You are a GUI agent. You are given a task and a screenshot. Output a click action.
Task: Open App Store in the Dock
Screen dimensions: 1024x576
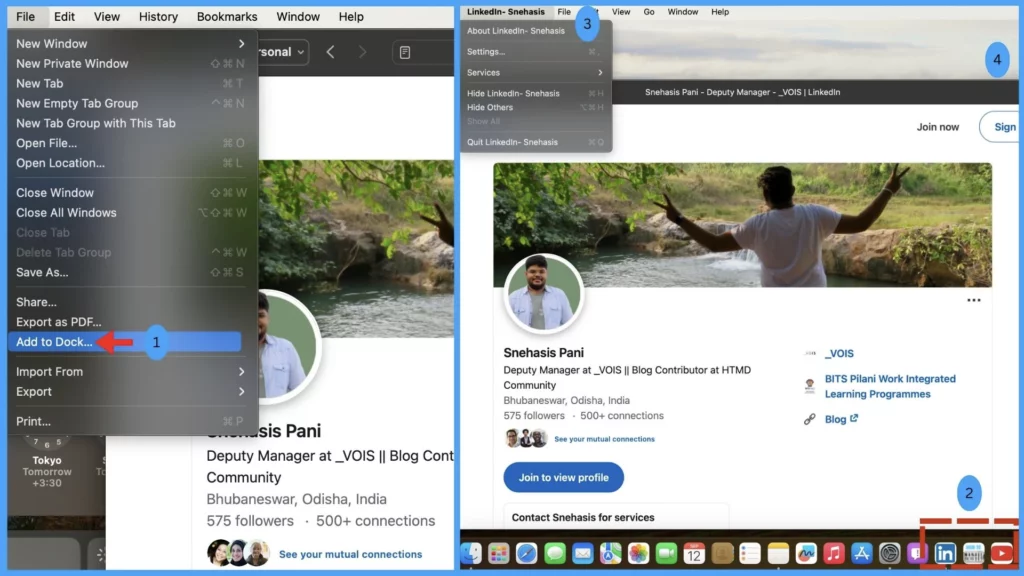[861, 554]
